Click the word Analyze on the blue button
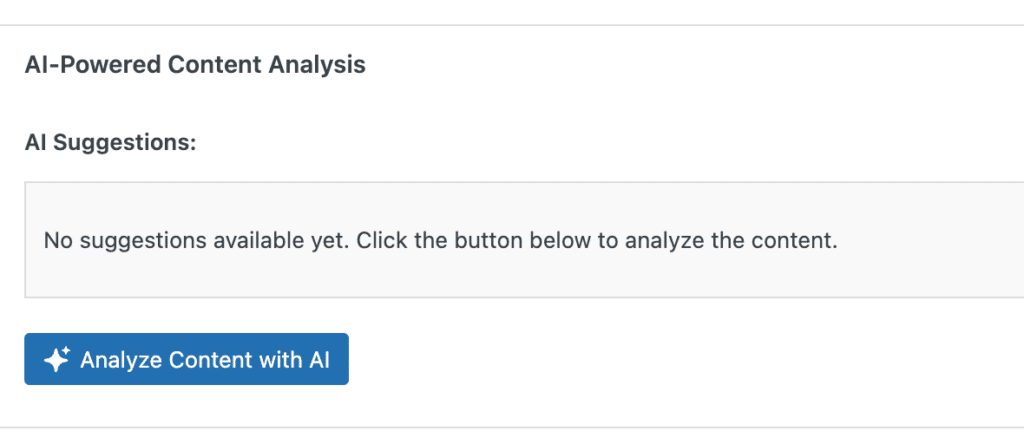 [121, 360]
